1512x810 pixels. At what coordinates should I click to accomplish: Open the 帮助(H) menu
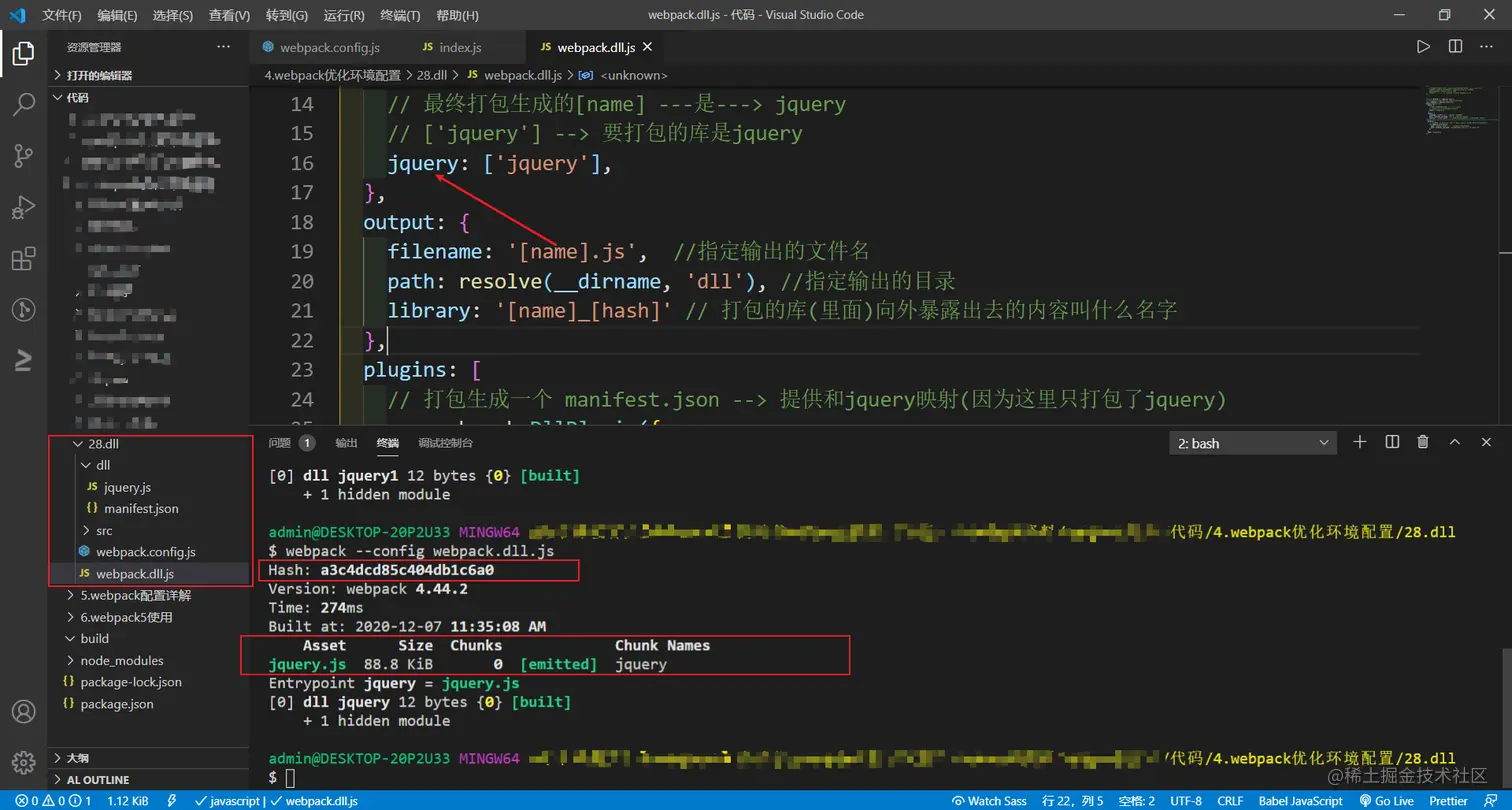pos(458,15)
